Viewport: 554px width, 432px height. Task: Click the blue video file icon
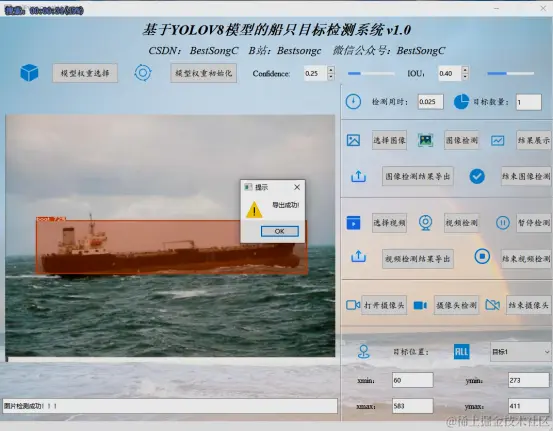(353, 223)
